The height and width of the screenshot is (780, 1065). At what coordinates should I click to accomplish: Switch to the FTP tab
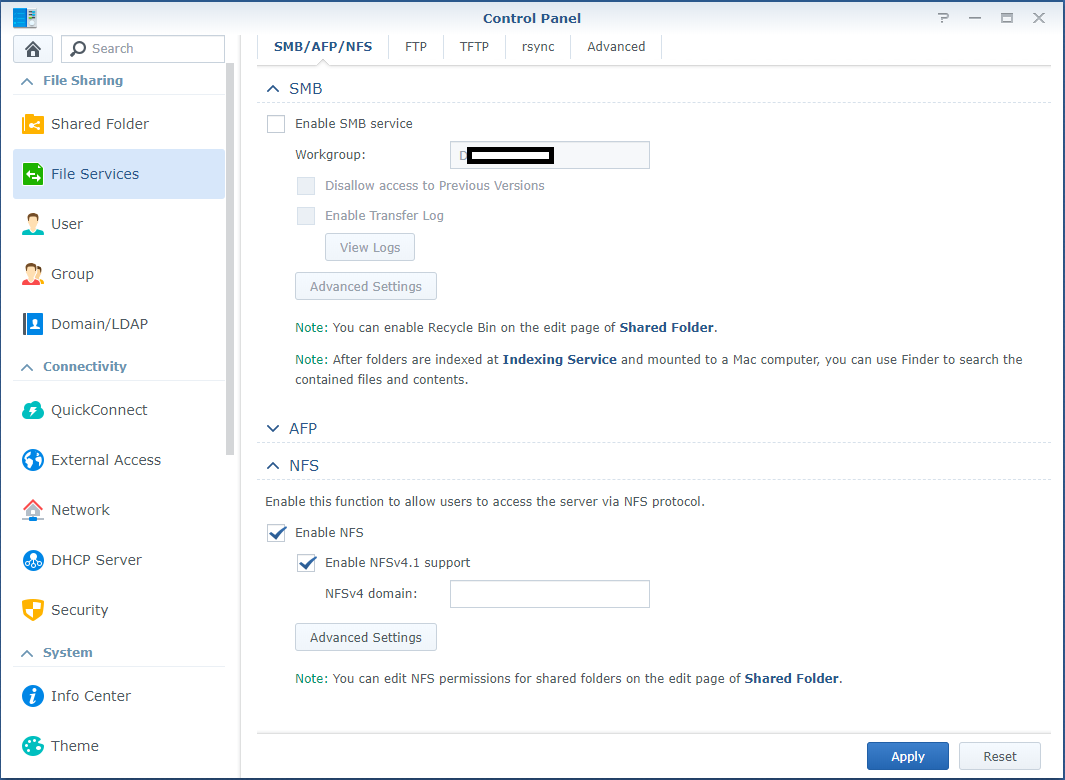click(416, 47)
